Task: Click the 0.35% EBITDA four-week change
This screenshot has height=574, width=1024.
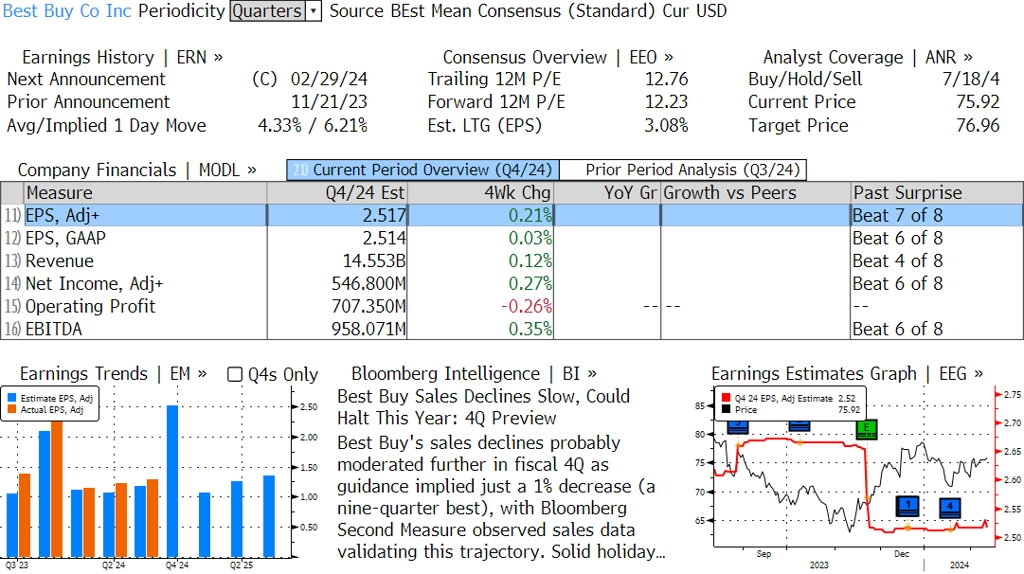Action: 530,329
